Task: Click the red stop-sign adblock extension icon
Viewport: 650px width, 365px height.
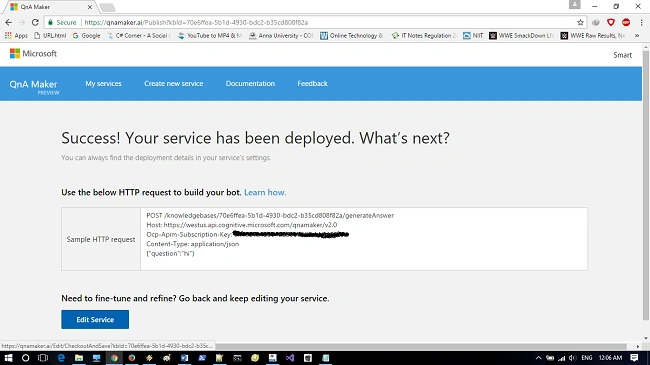Action: [x=626, y=22]
